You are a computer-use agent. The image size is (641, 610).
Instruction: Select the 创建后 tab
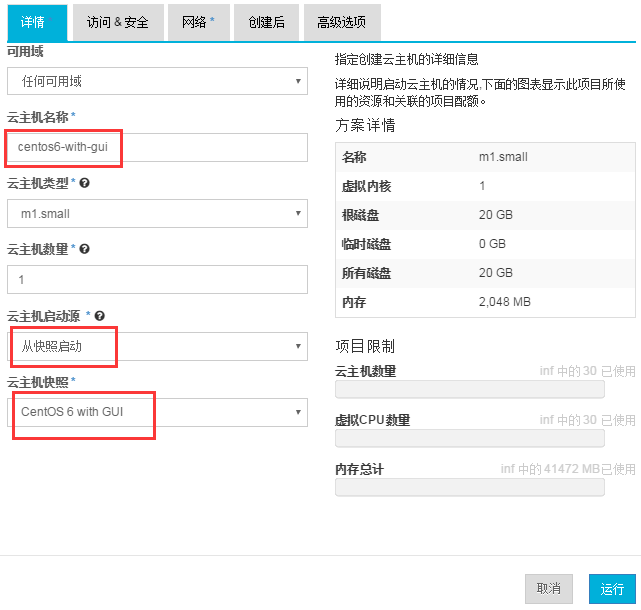click(x=266, y=21)
